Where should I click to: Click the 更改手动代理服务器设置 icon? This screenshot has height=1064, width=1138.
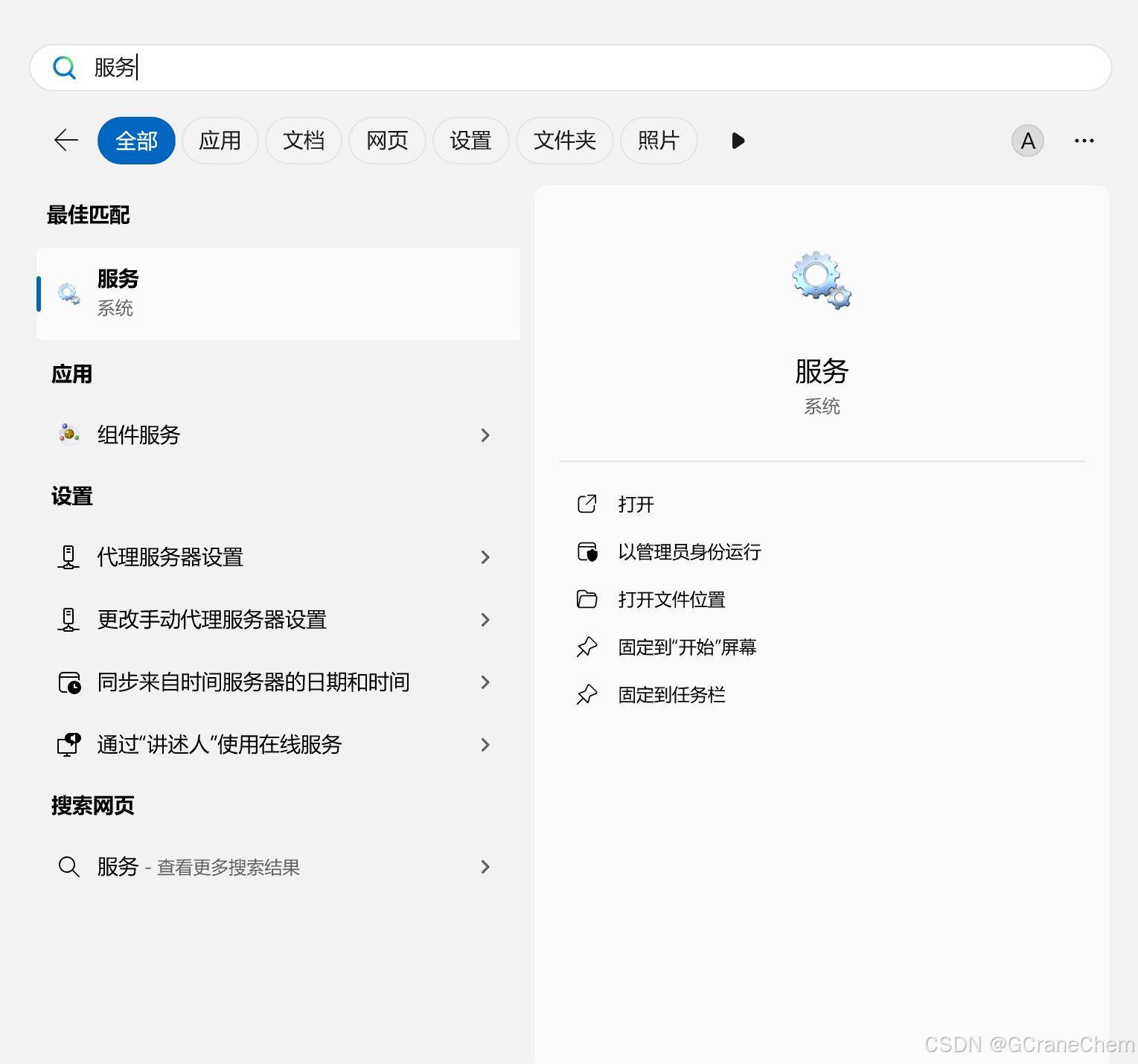click(x=68, y=620)
